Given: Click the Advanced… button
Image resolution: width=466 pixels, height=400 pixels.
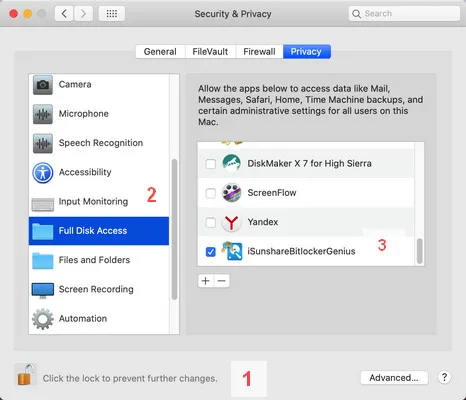Looking at the screenshot, I should coord(394,378).
